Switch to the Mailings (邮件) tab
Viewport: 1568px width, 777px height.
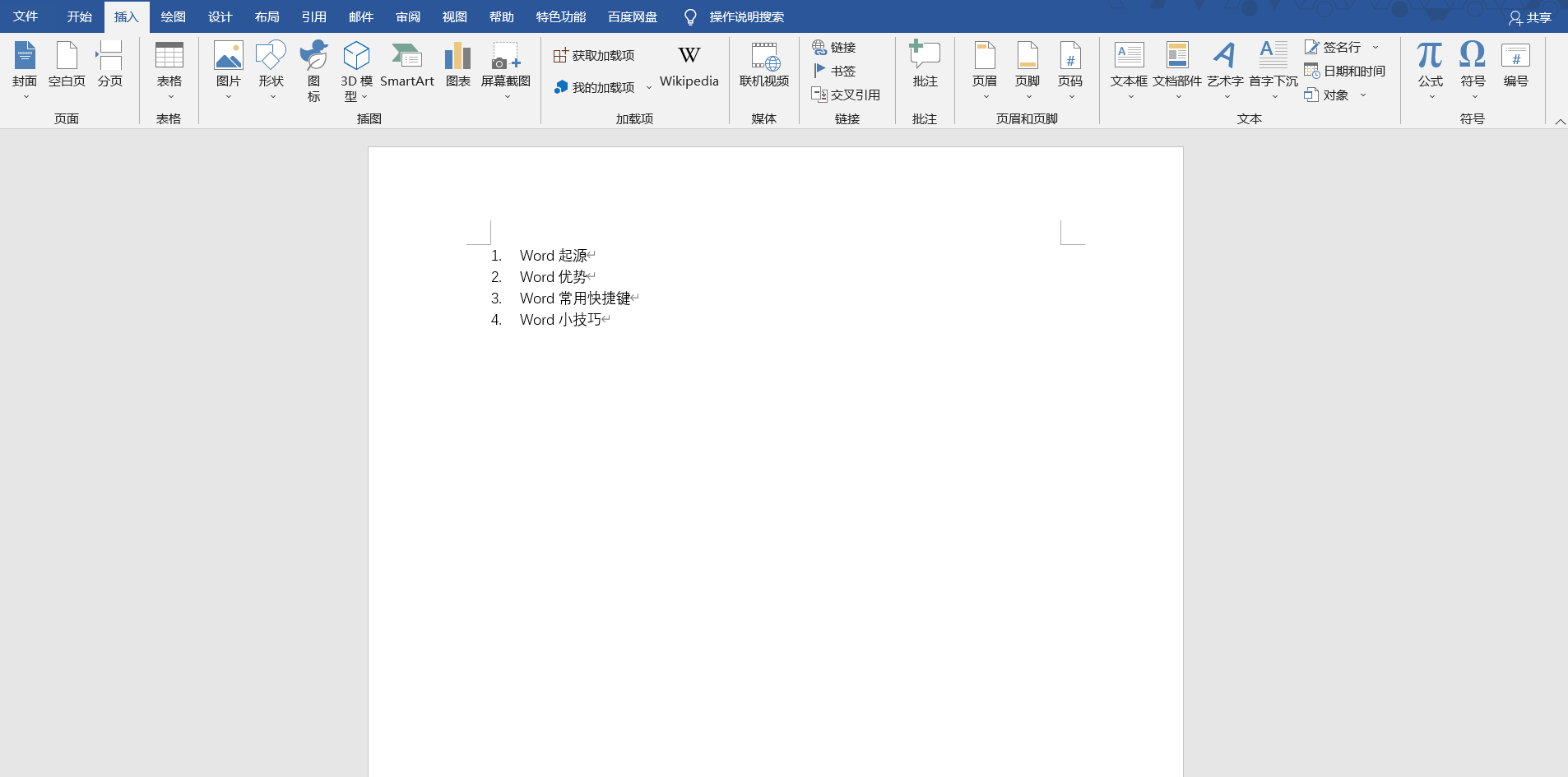(360, 16)
